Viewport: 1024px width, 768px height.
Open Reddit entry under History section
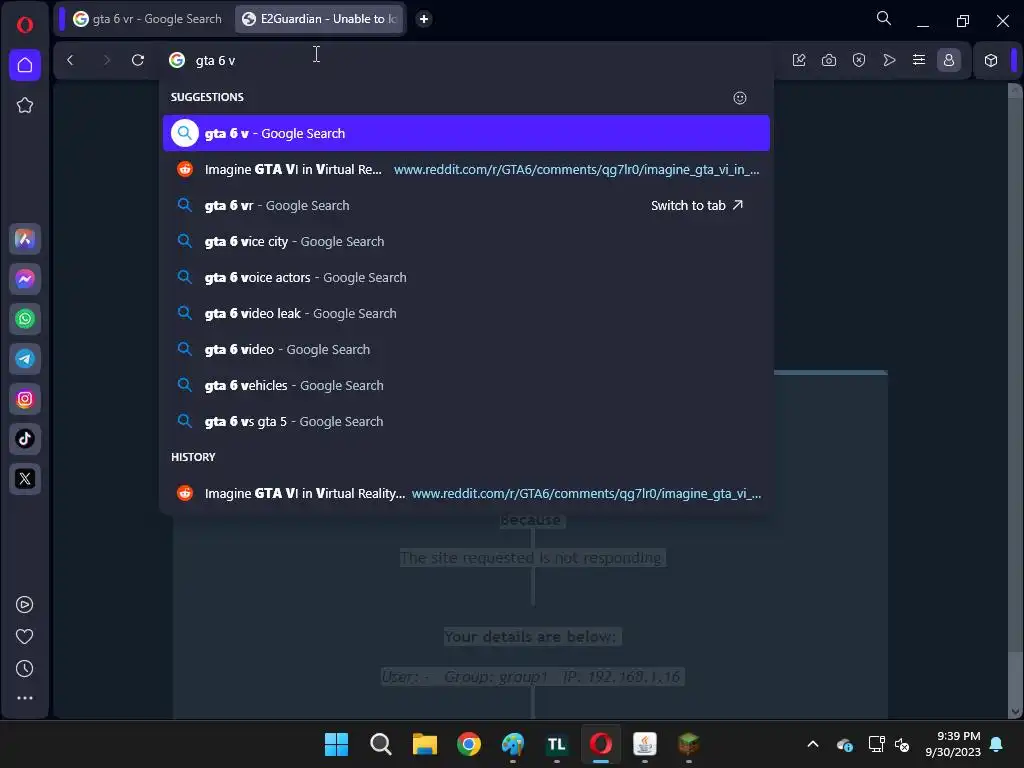466,493
